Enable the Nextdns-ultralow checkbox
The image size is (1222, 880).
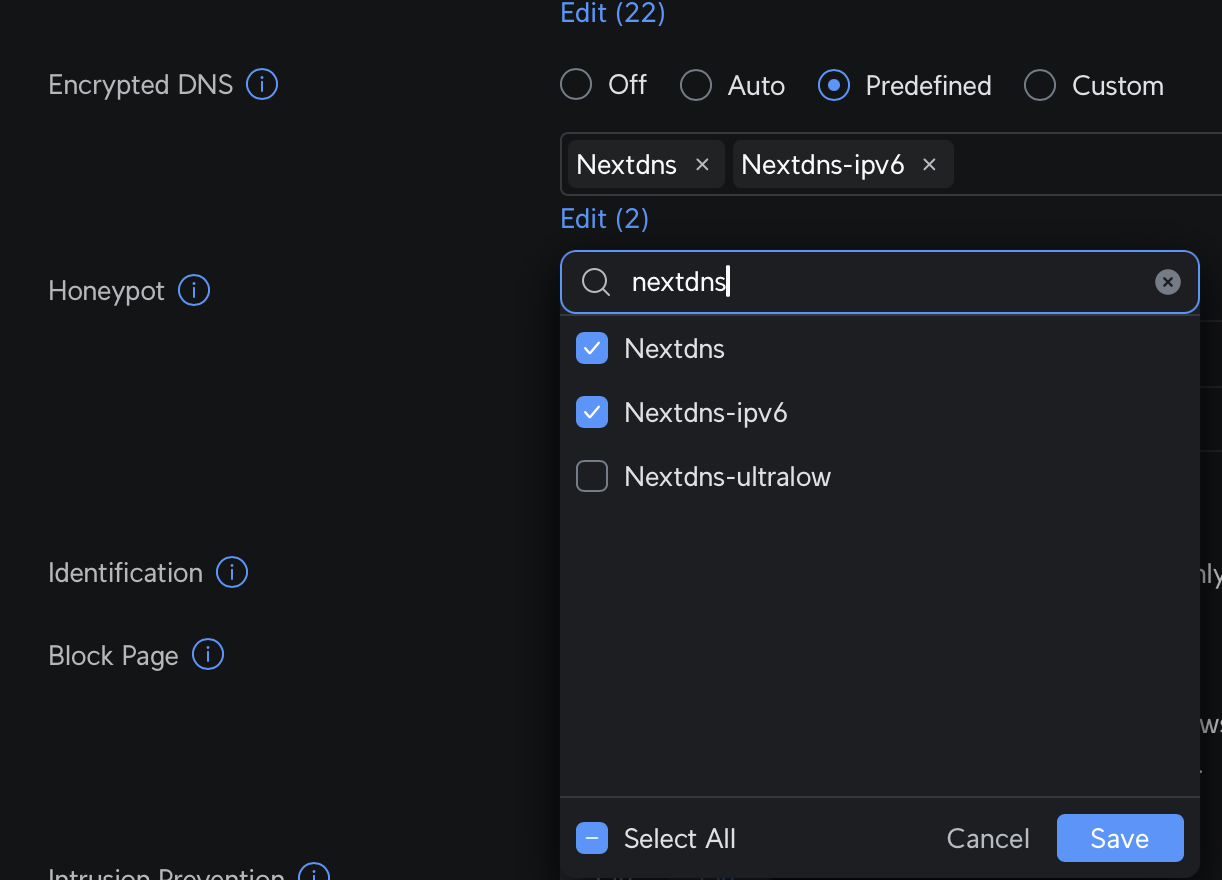point(592,477)
